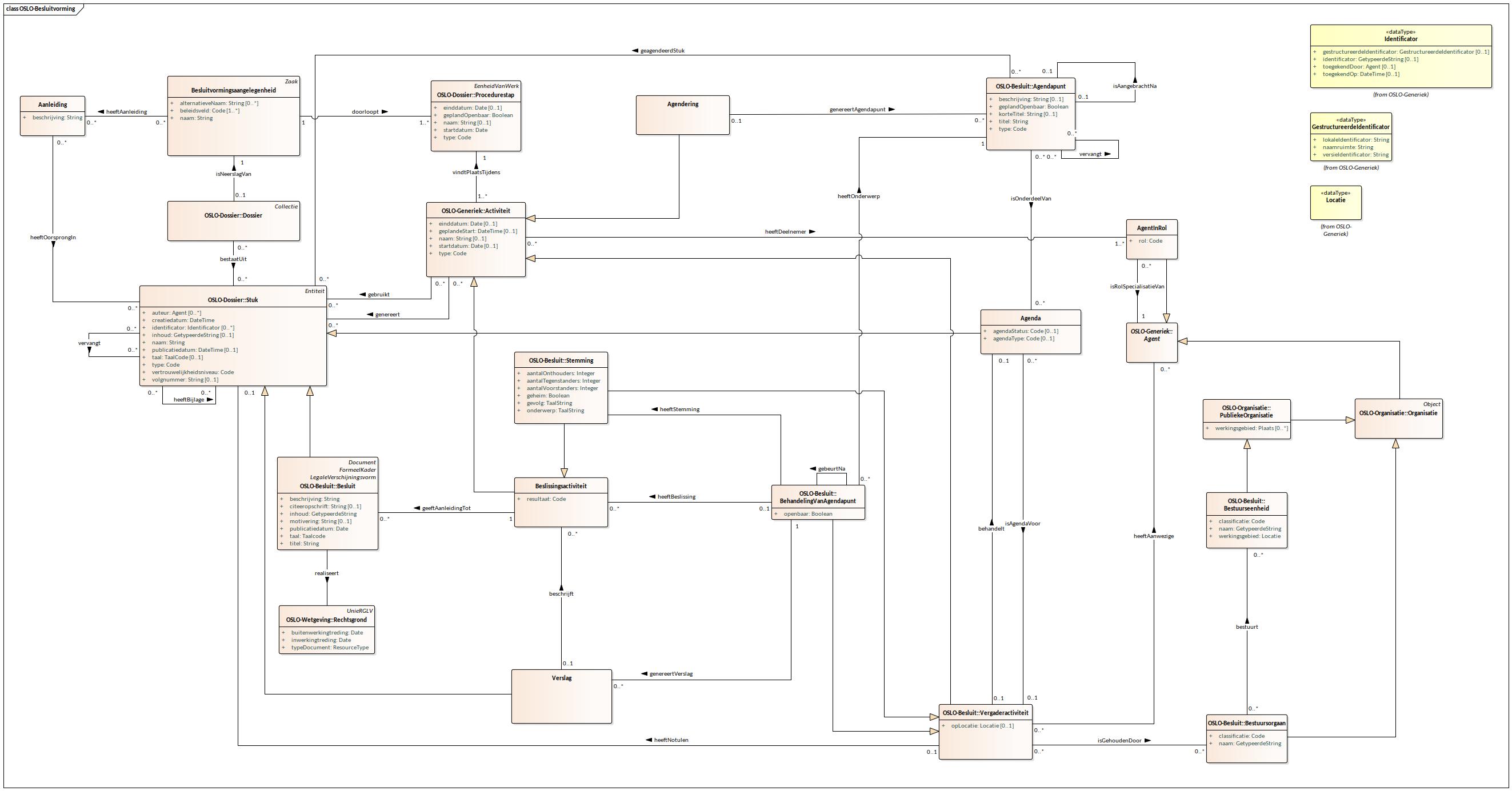The height and width of the screenshot is (791, 1512).
Task: Click the Besluitvormingsaangelegenheid class header
Action: [234, 90]
